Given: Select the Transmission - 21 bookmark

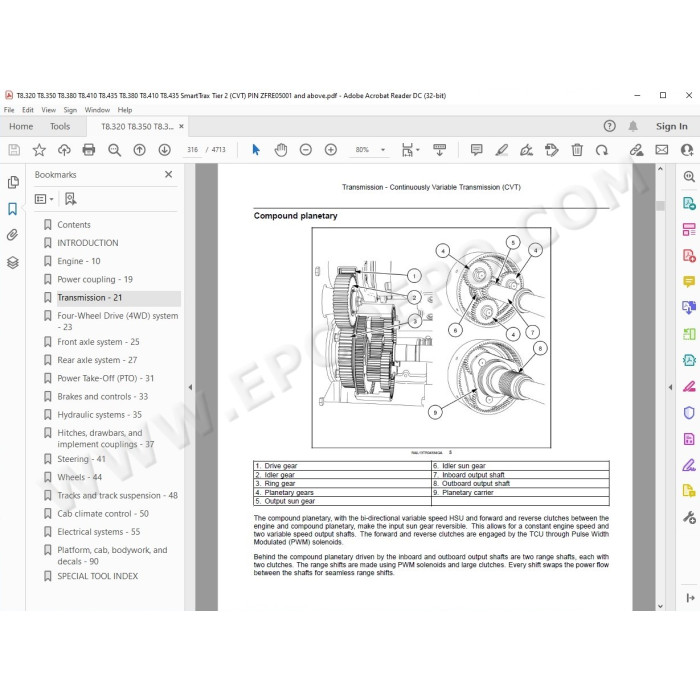Looking at the screenshot, I should pyautogui.click(x=89, y=298).
